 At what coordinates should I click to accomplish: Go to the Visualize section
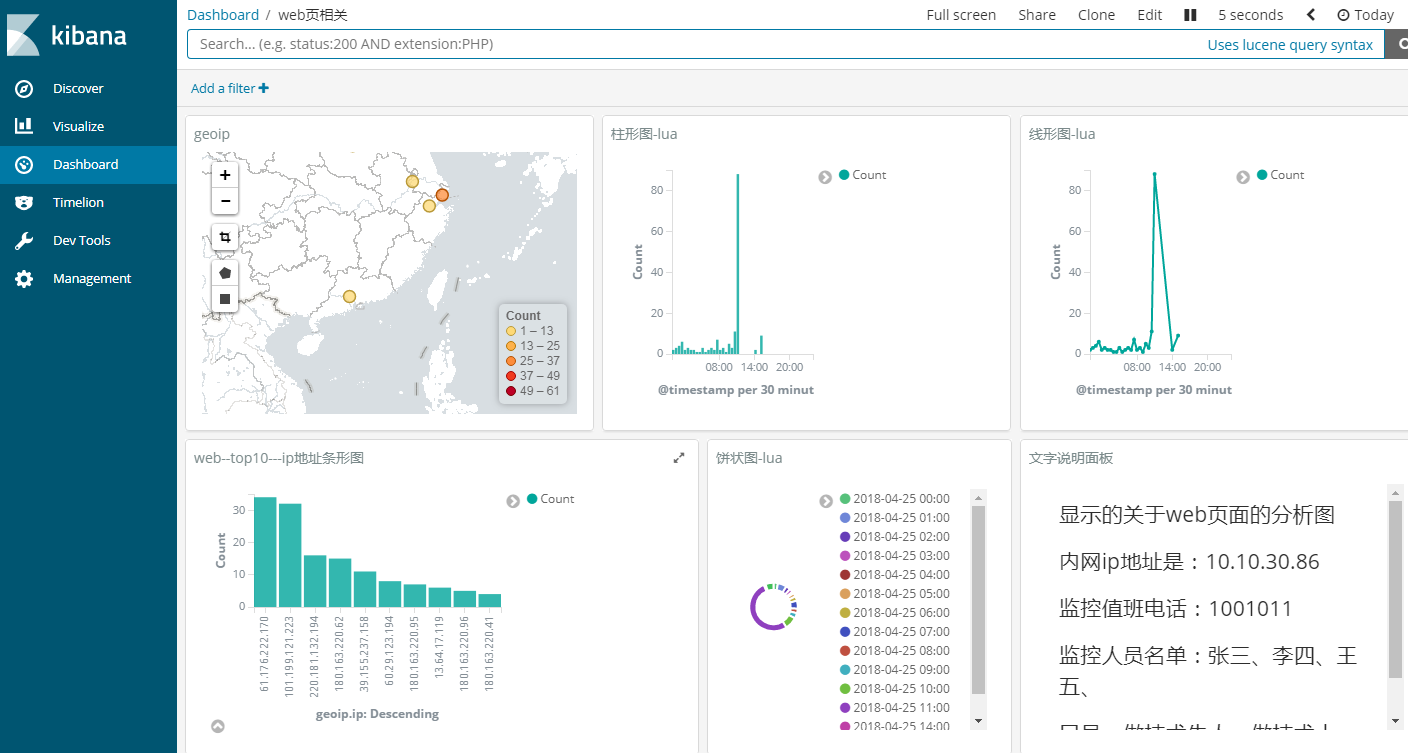coord(78,127)
